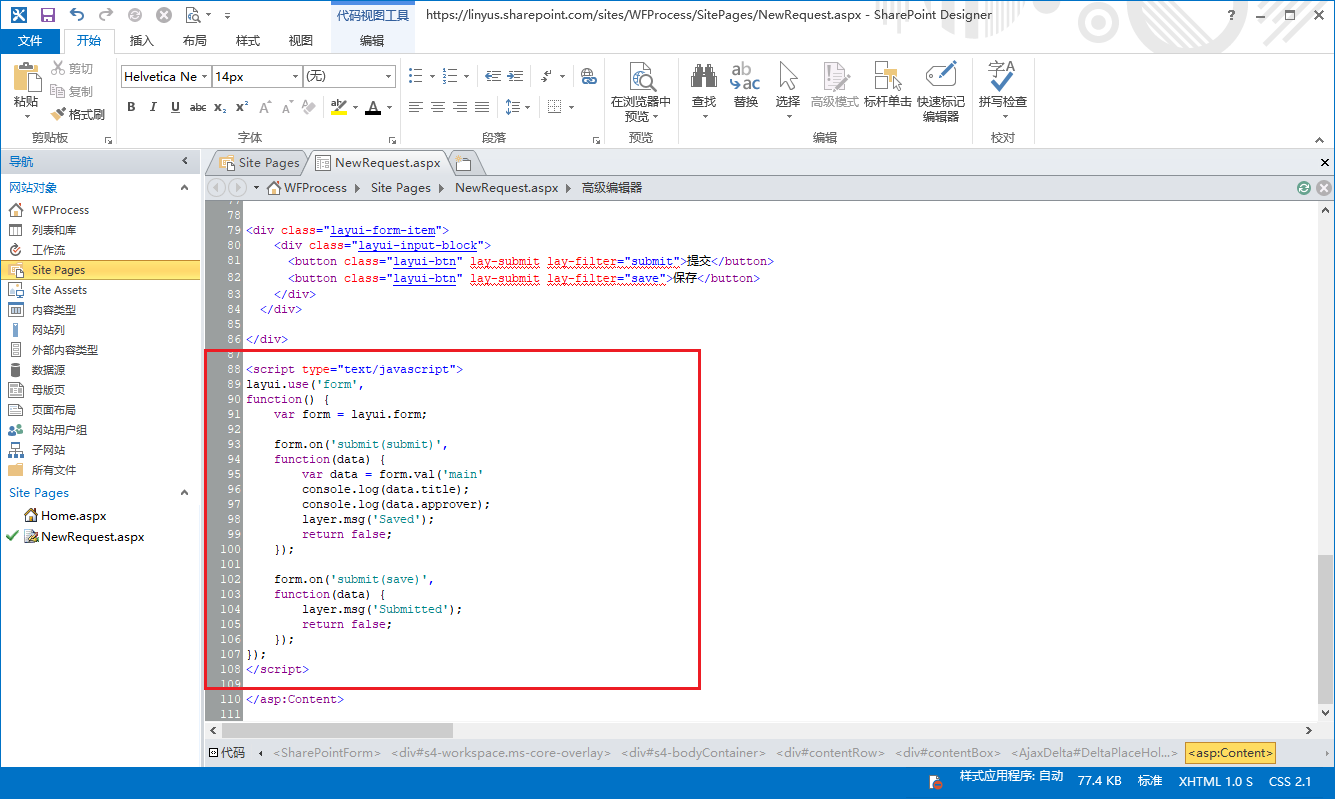Viewport: 1335px width, 799px height.
Task: Switch to the 插入 (Insert) ribbon tab
Action: [x=142, y=41]
